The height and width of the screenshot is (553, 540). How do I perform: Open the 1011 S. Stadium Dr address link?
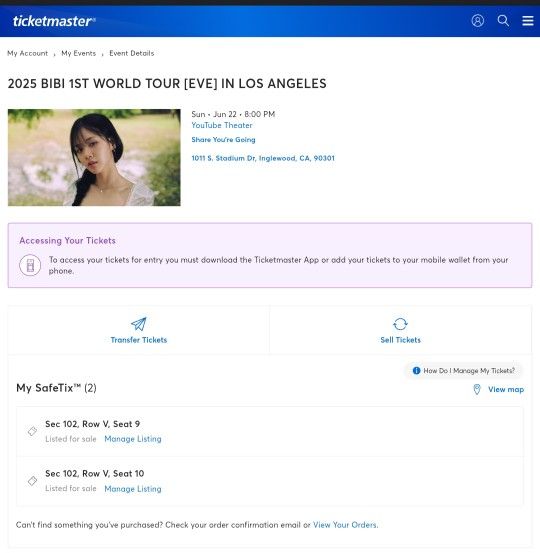[263, 158]
